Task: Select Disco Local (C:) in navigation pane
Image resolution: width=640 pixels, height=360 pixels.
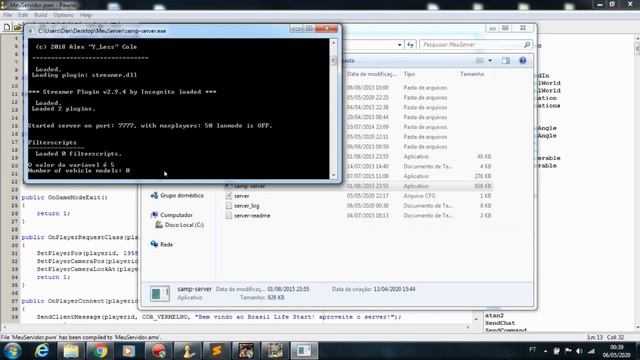Action: point(184,225)
